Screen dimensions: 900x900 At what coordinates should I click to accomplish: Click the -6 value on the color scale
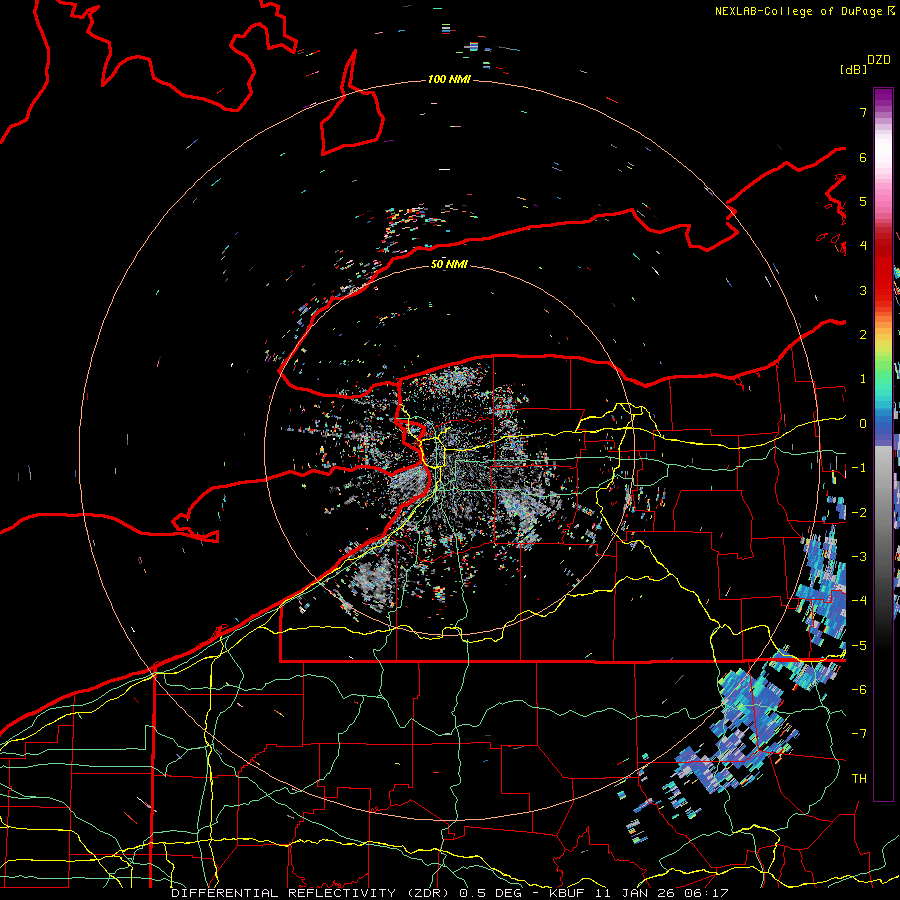point(859,690)
